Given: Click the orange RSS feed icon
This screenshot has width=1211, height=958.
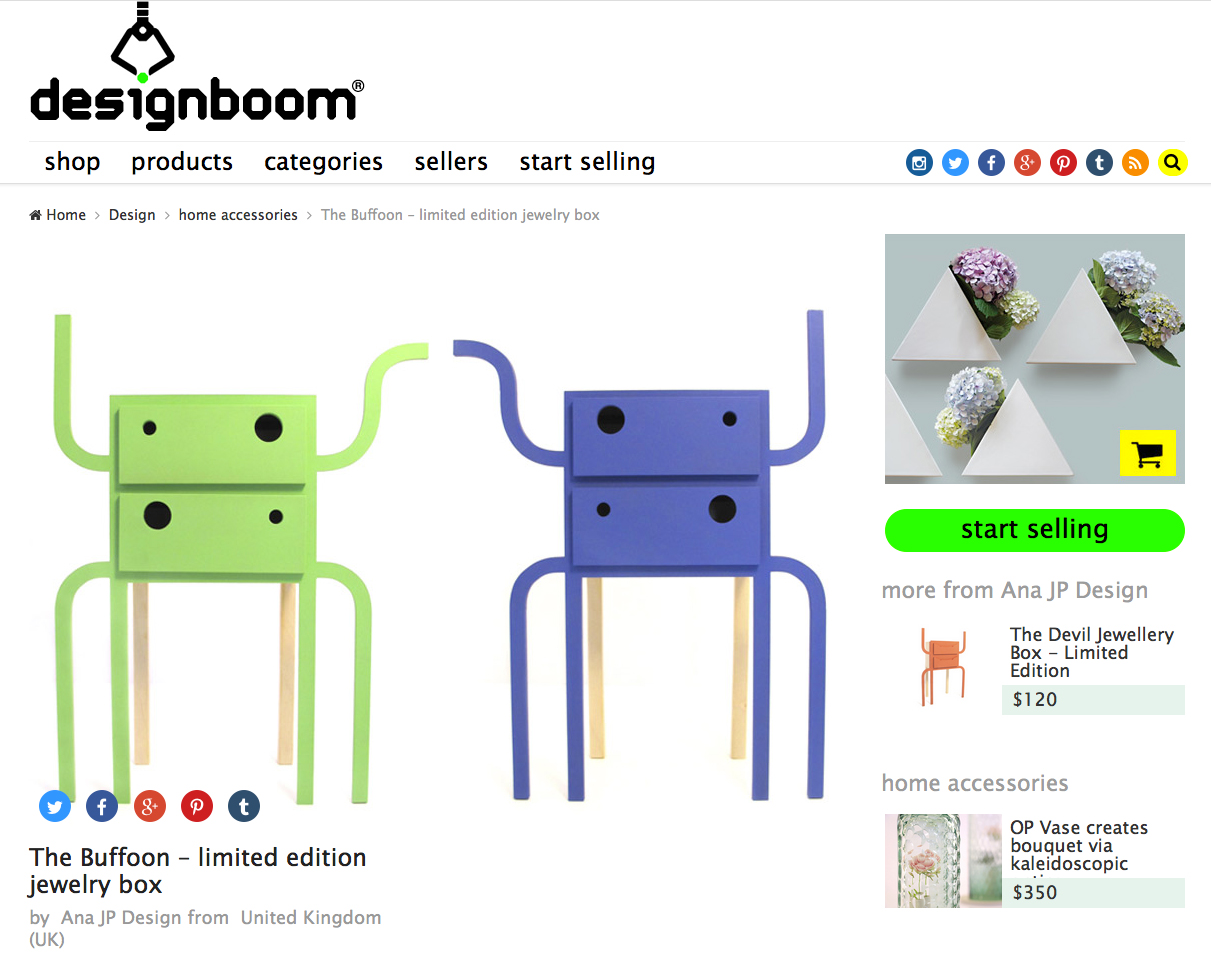Looking at the screenshot, I should point(1135,162).
